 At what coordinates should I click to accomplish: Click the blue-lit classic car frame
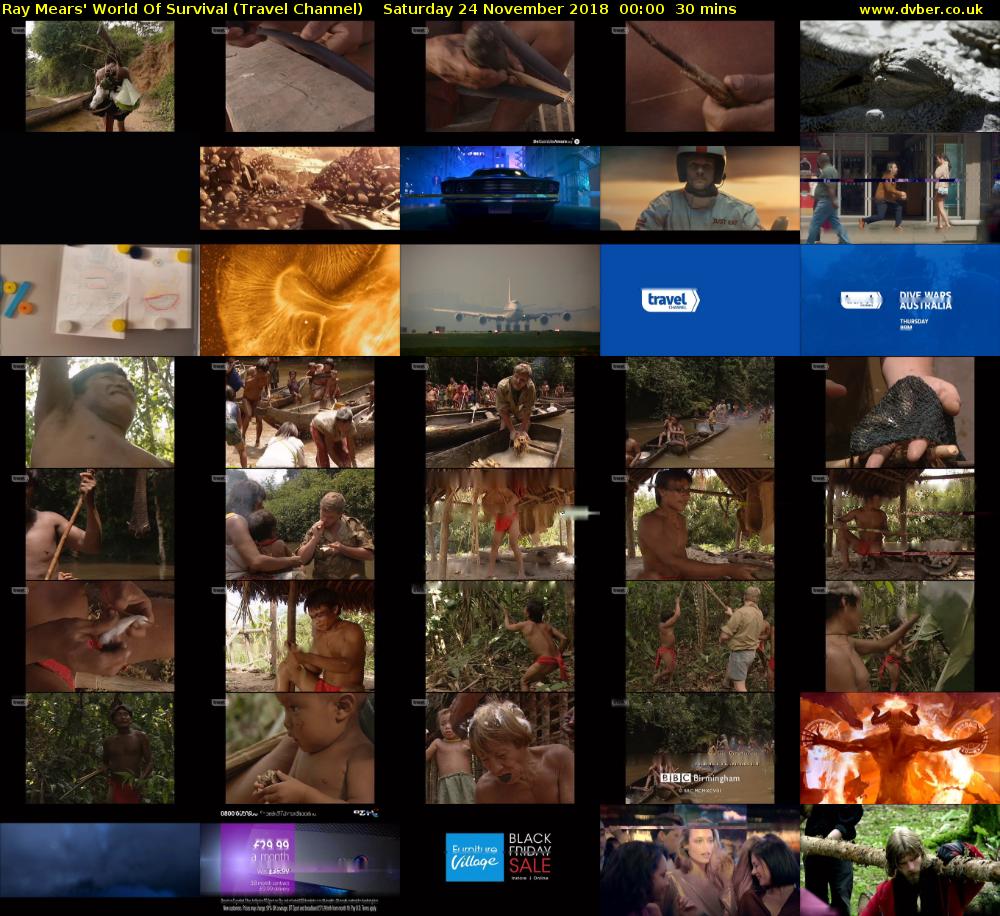[x=500, y=188]
